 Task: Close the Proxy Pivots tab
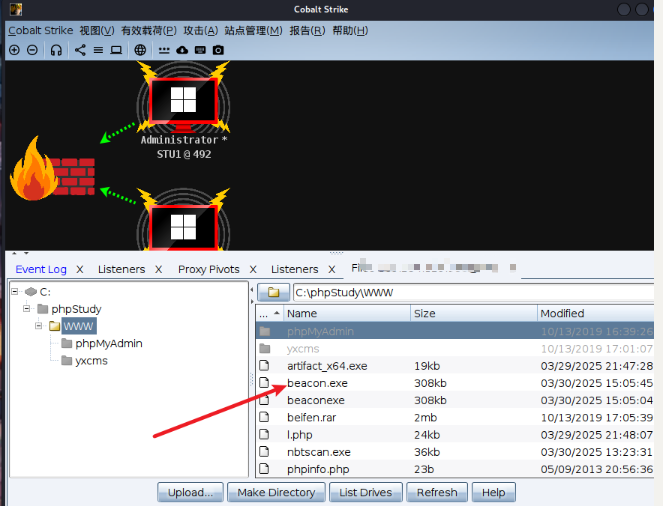tap(253, 269)
